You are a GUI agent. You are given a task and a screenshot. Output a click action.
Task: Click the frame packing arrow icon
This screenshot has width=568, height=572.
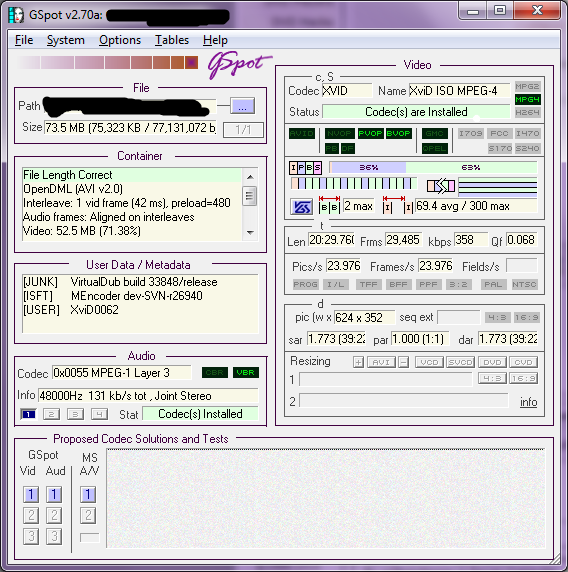441,186
